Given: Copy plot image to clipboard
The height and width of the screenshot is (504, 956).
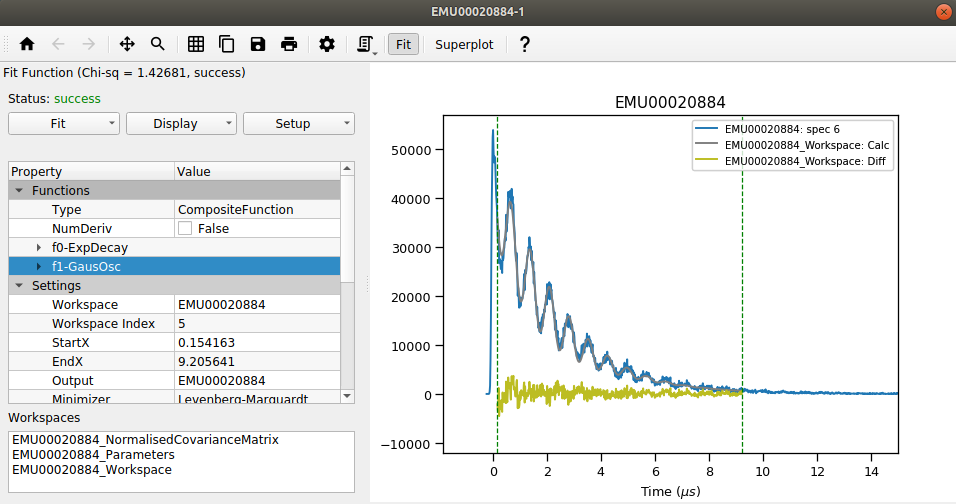Looking at the screenshot, I should 227,44.
